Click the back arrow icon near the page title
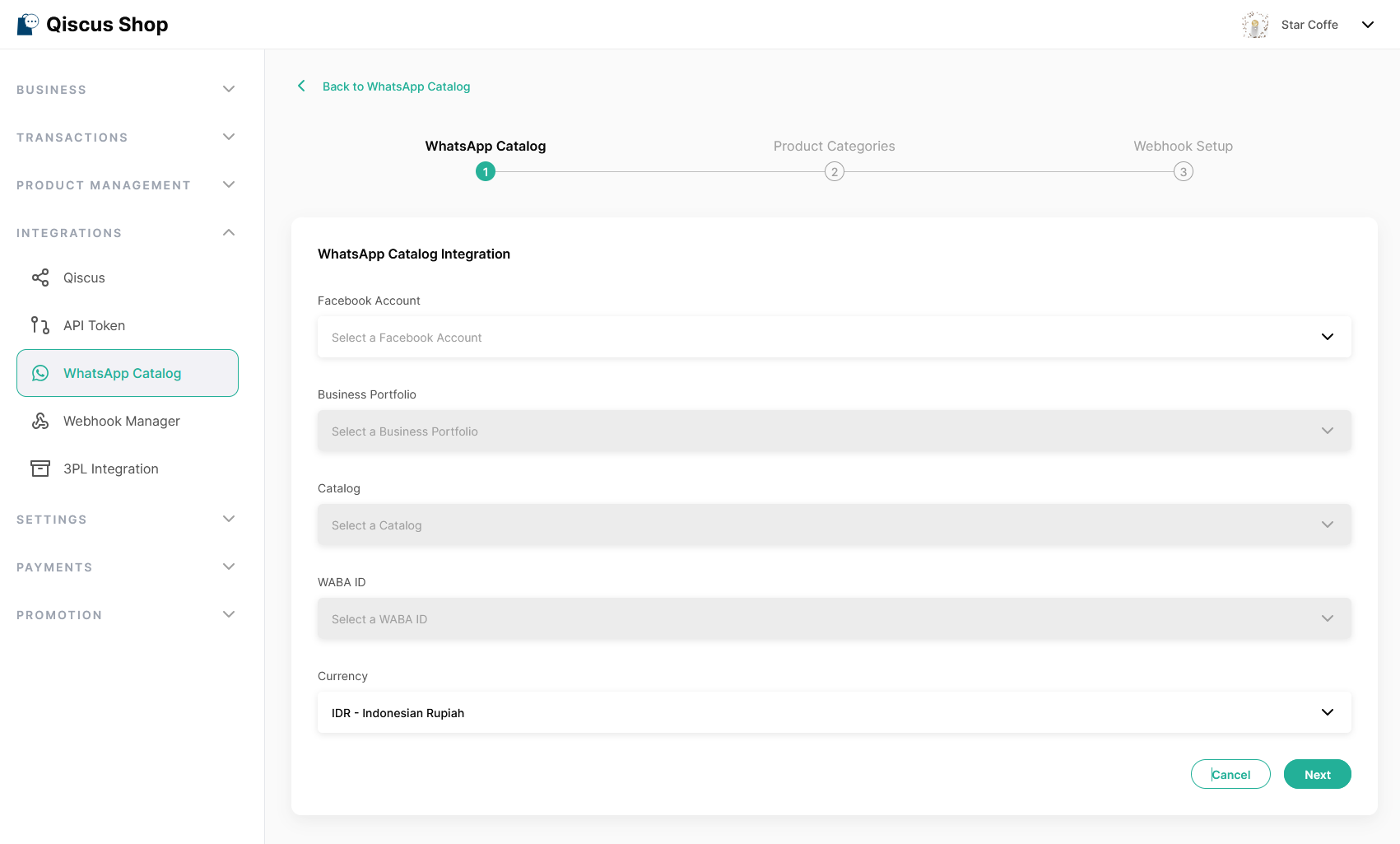 (x=301, y=86)
